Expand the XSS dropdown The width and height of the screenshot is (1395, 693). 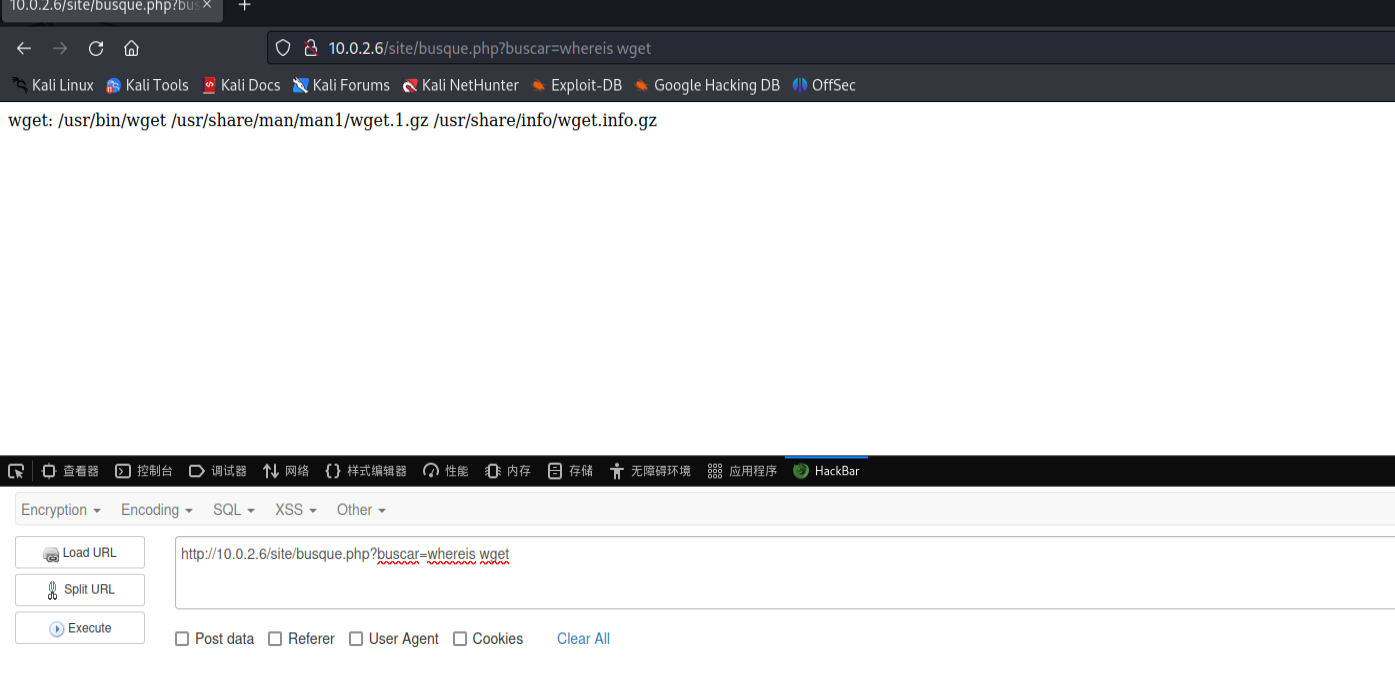[296, 510]
